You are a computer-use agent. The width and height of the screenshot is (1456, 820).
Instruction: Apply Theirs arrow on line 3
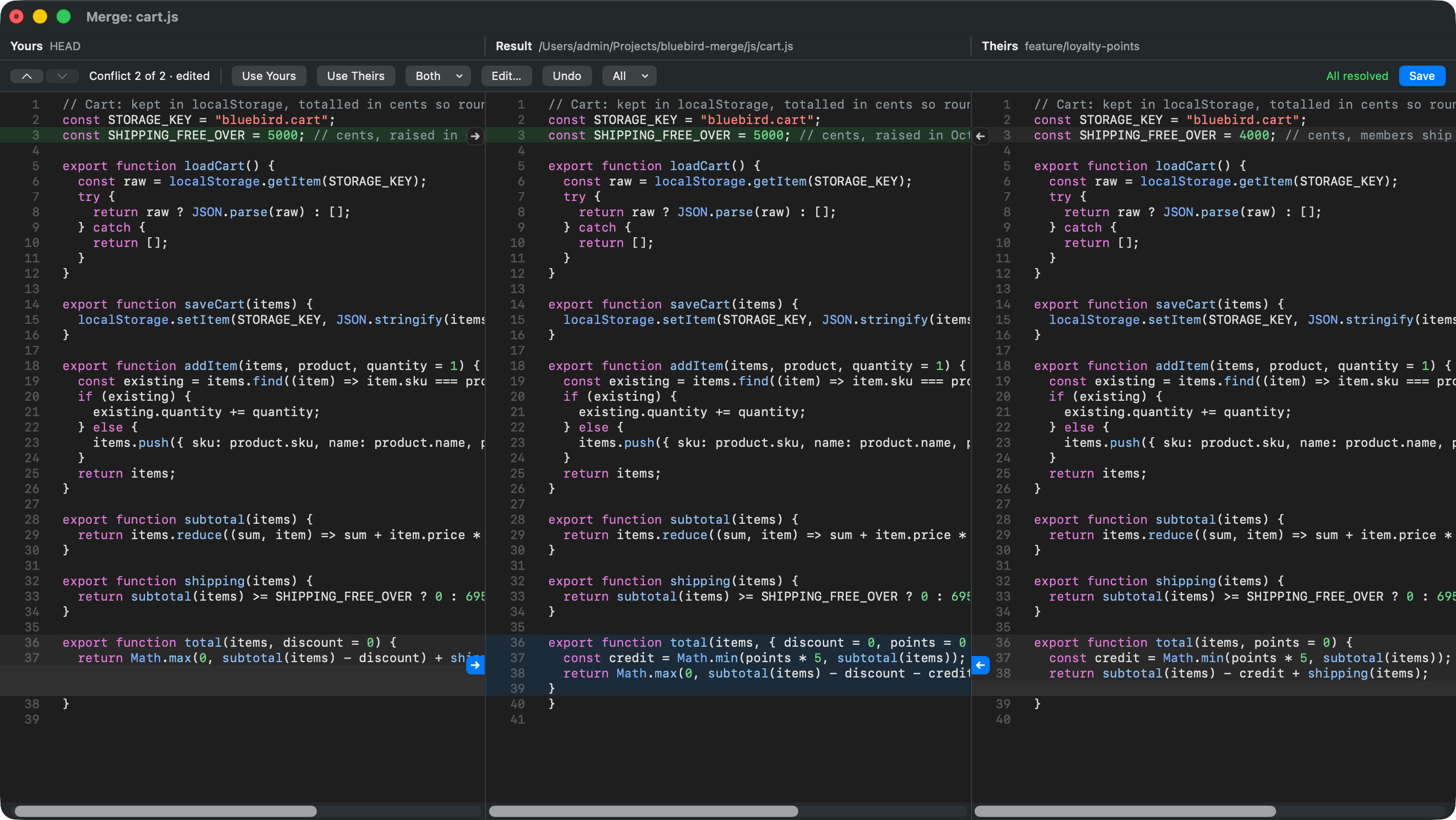(x=981, y=136)
